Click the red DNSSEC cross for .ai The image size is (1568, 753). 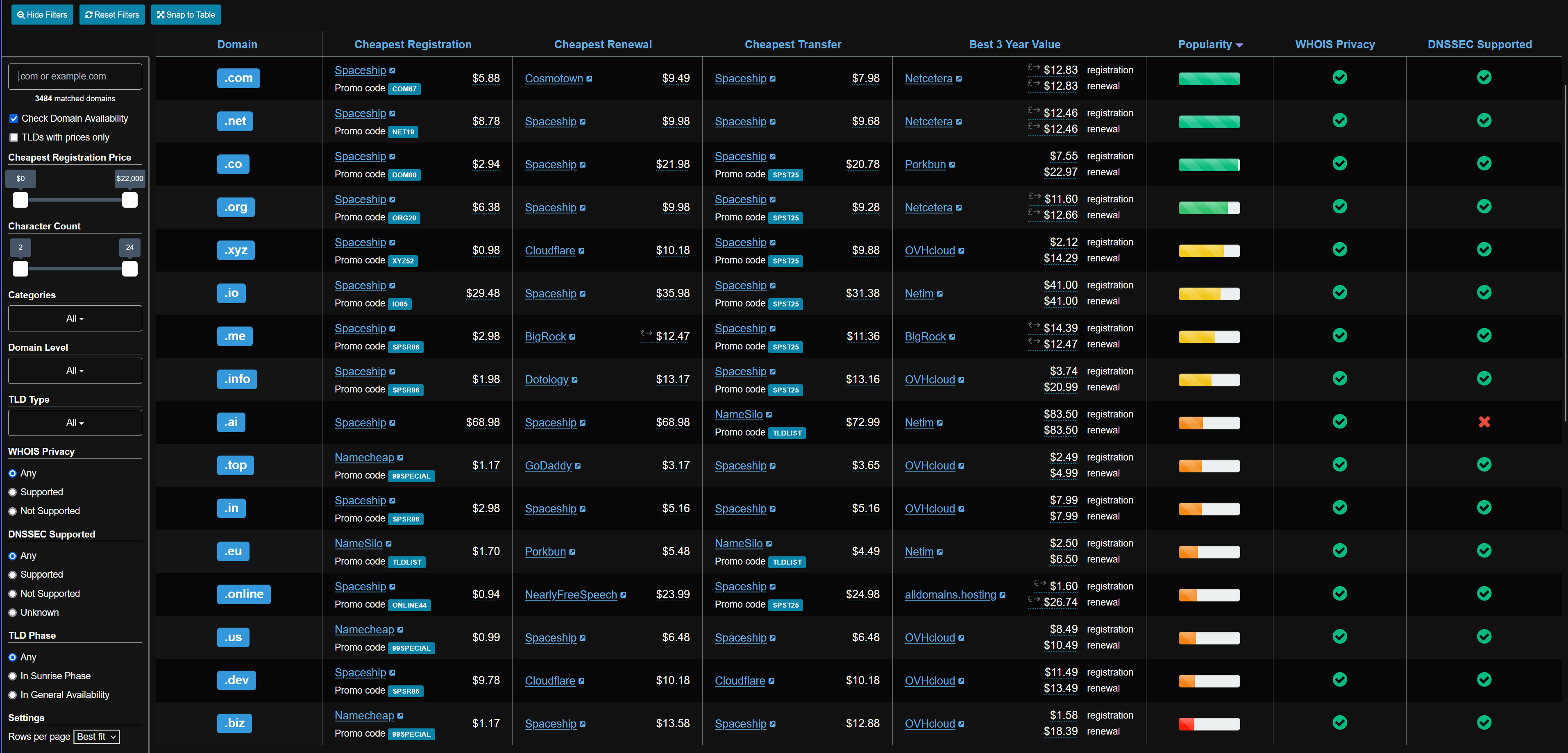(x=1484, y=422)
